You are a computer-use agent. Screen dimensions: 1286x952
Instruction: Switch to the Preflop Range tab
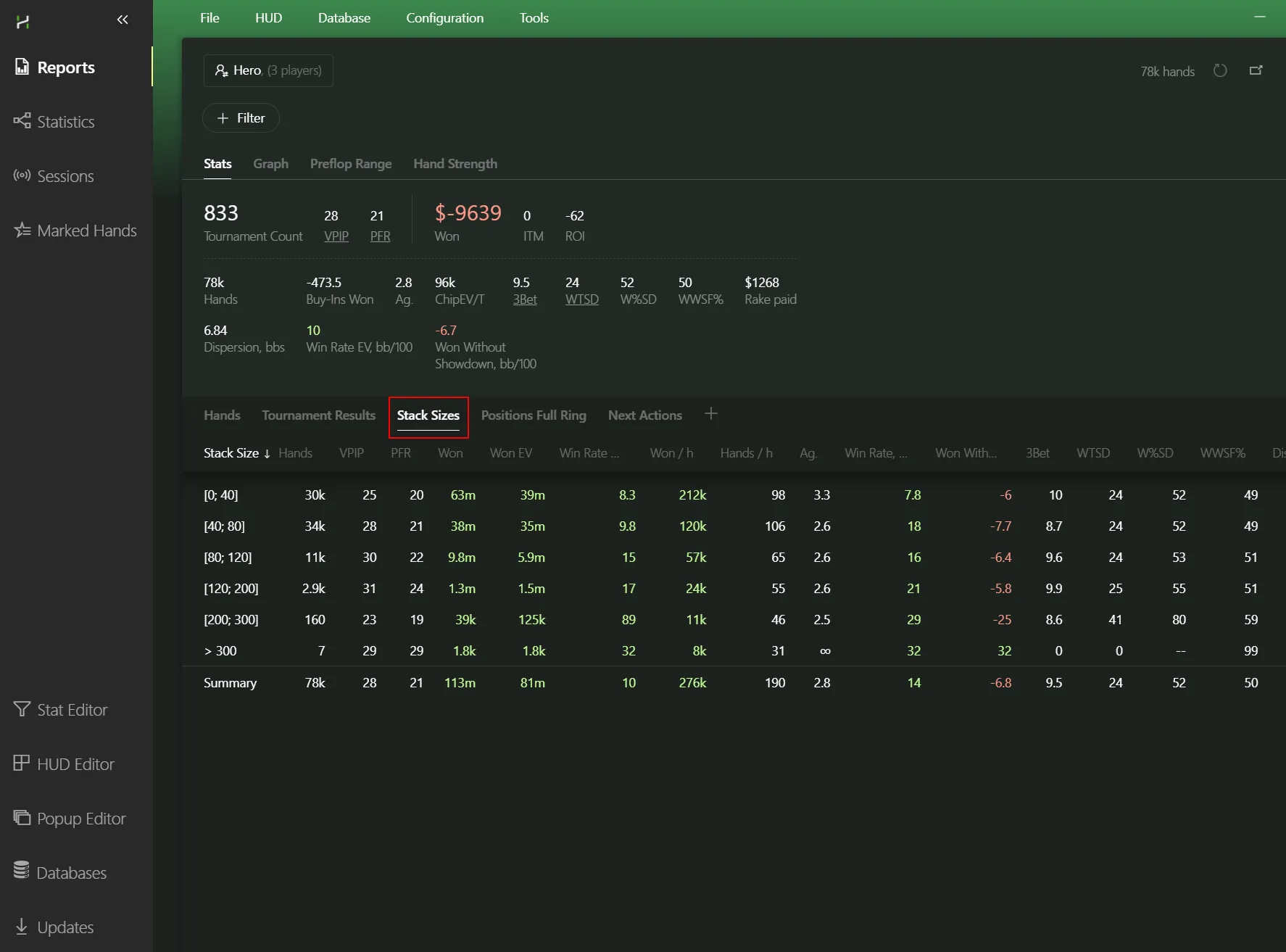[350, 164]
